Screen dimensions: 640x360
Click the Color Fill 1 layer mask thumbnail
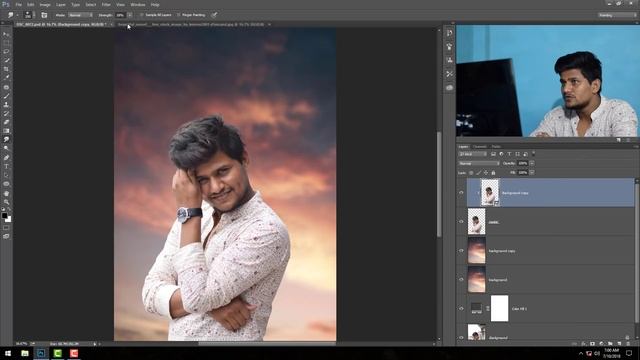[x=499, y=309]
